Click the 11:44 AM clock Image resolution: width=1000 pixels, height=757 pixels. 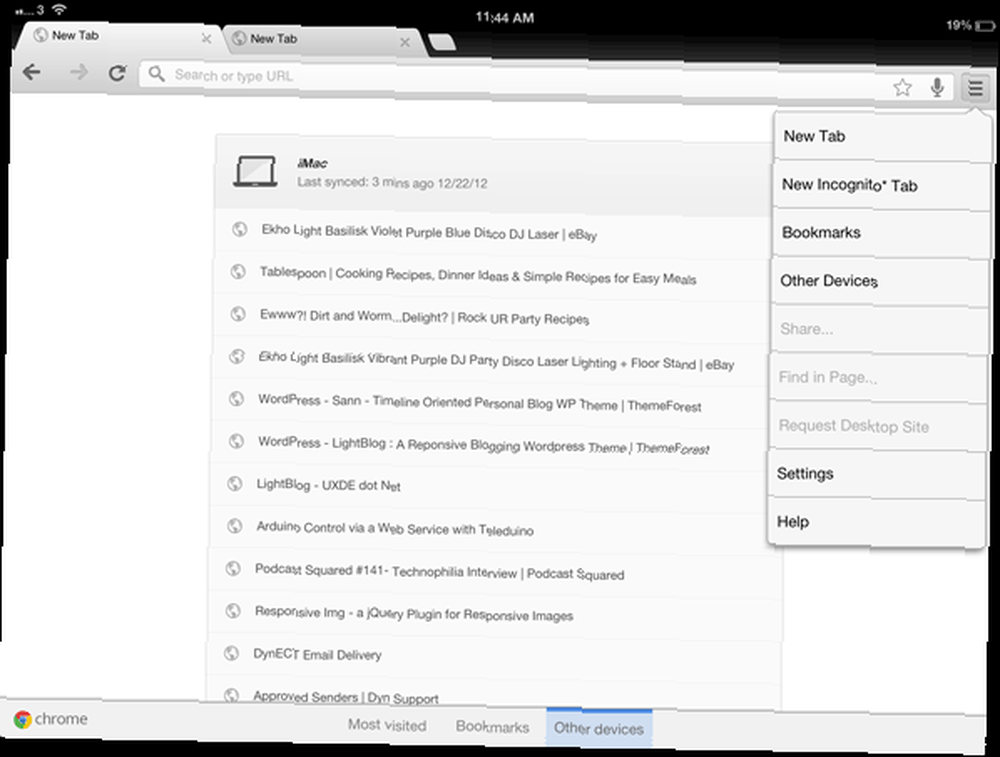[x=504, y=18]
